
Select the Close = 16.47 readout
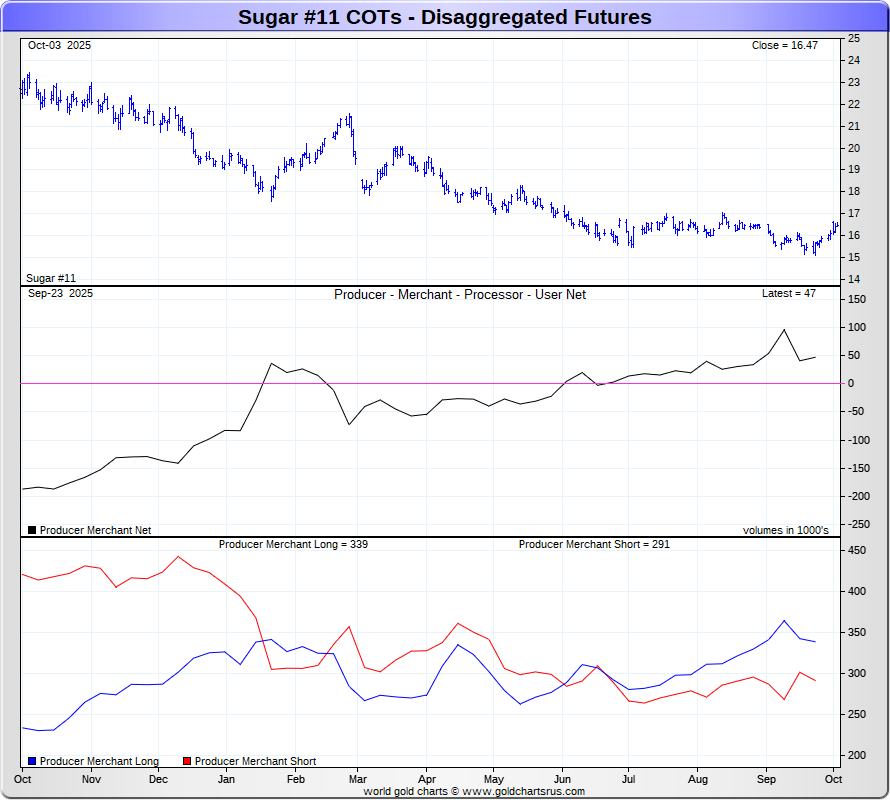tap(785, 46)
